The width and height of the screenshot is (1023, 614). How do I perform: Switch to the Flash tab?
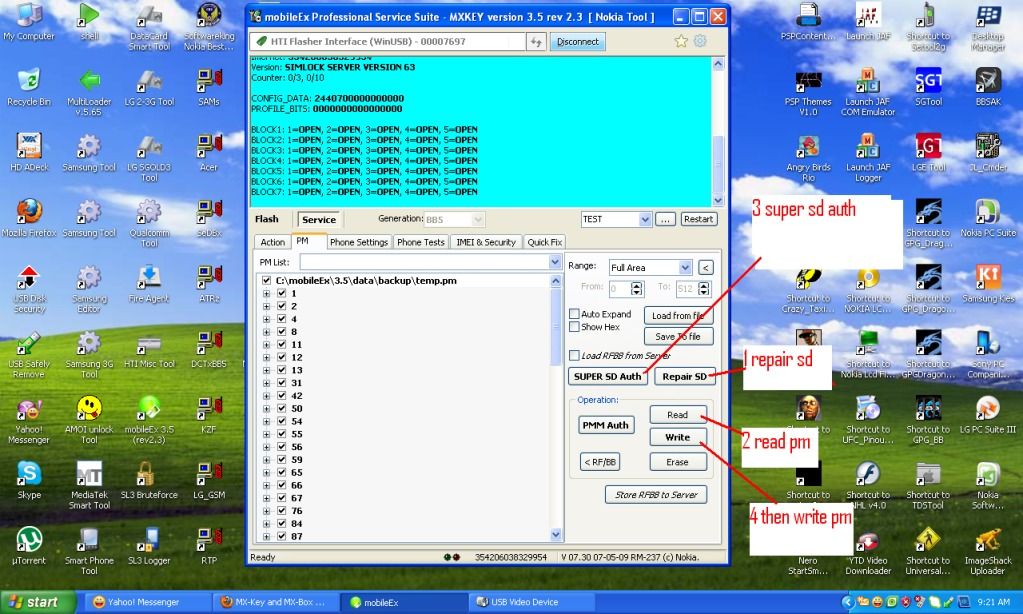tap(267, 219)
